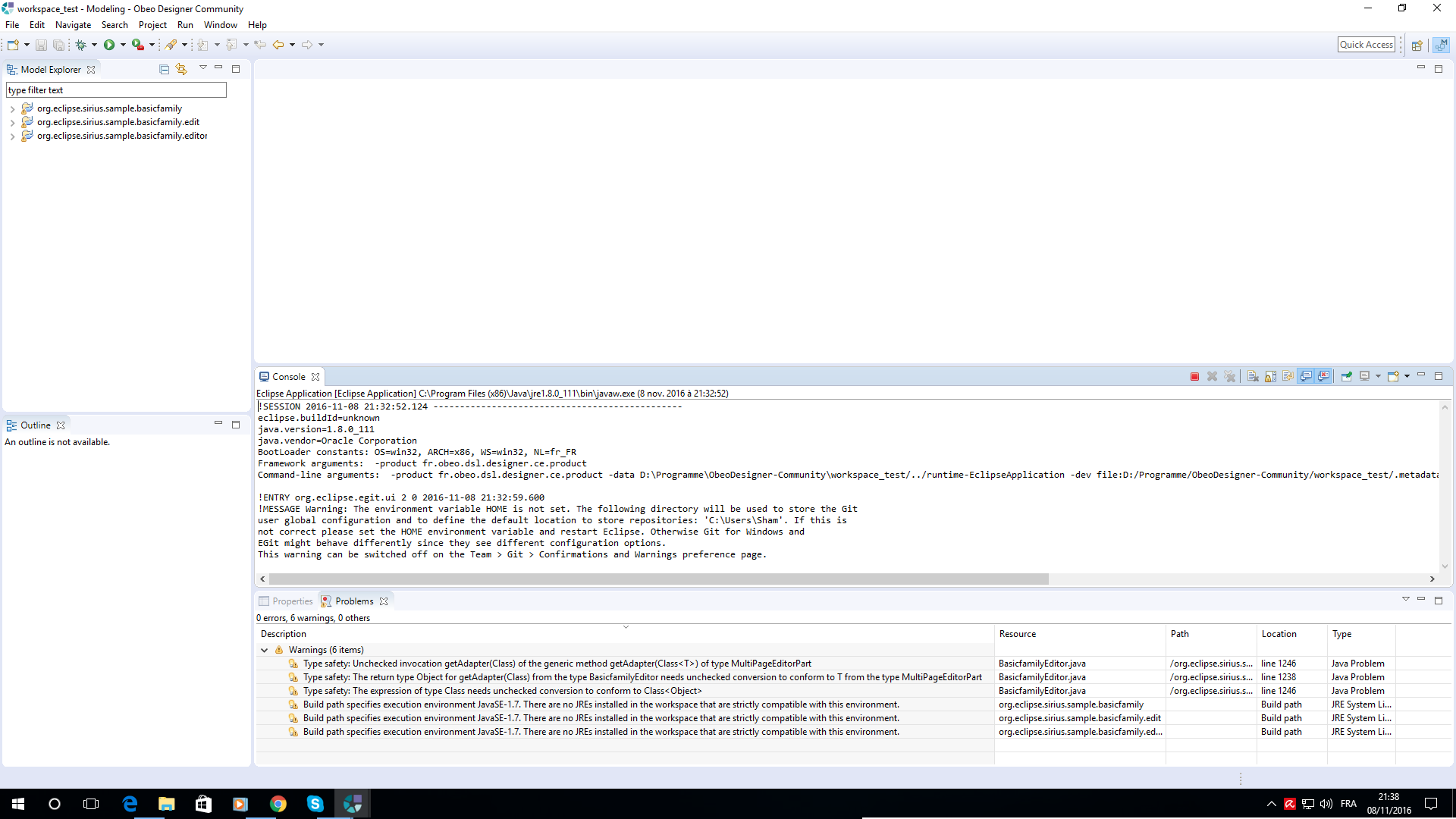The height and width of the screenshot is (819, 1456).
Task: Click the type filter text field
Action: 116,90
